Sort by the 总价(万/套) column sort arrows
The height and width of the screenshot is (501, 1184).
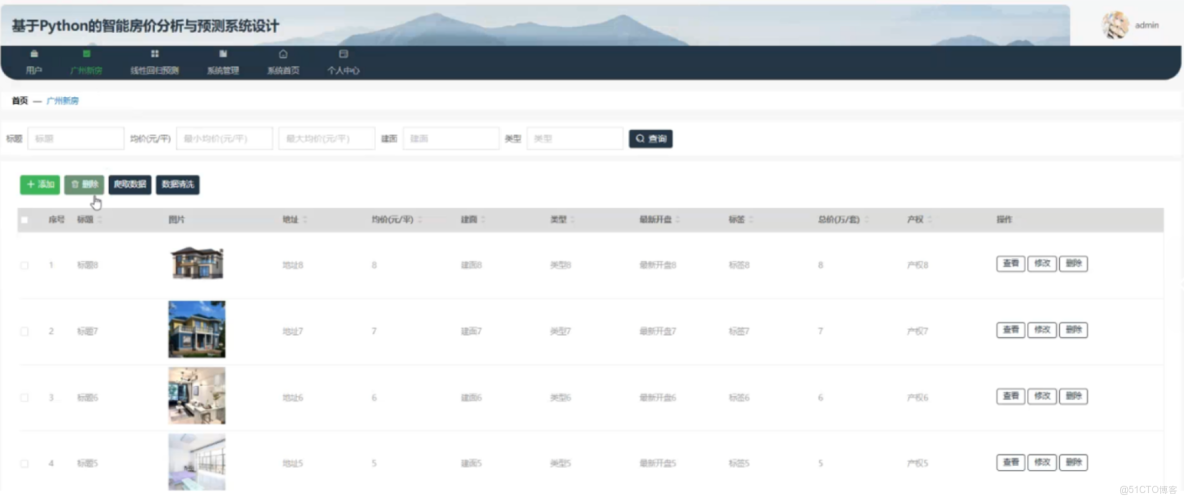point(865,220)
